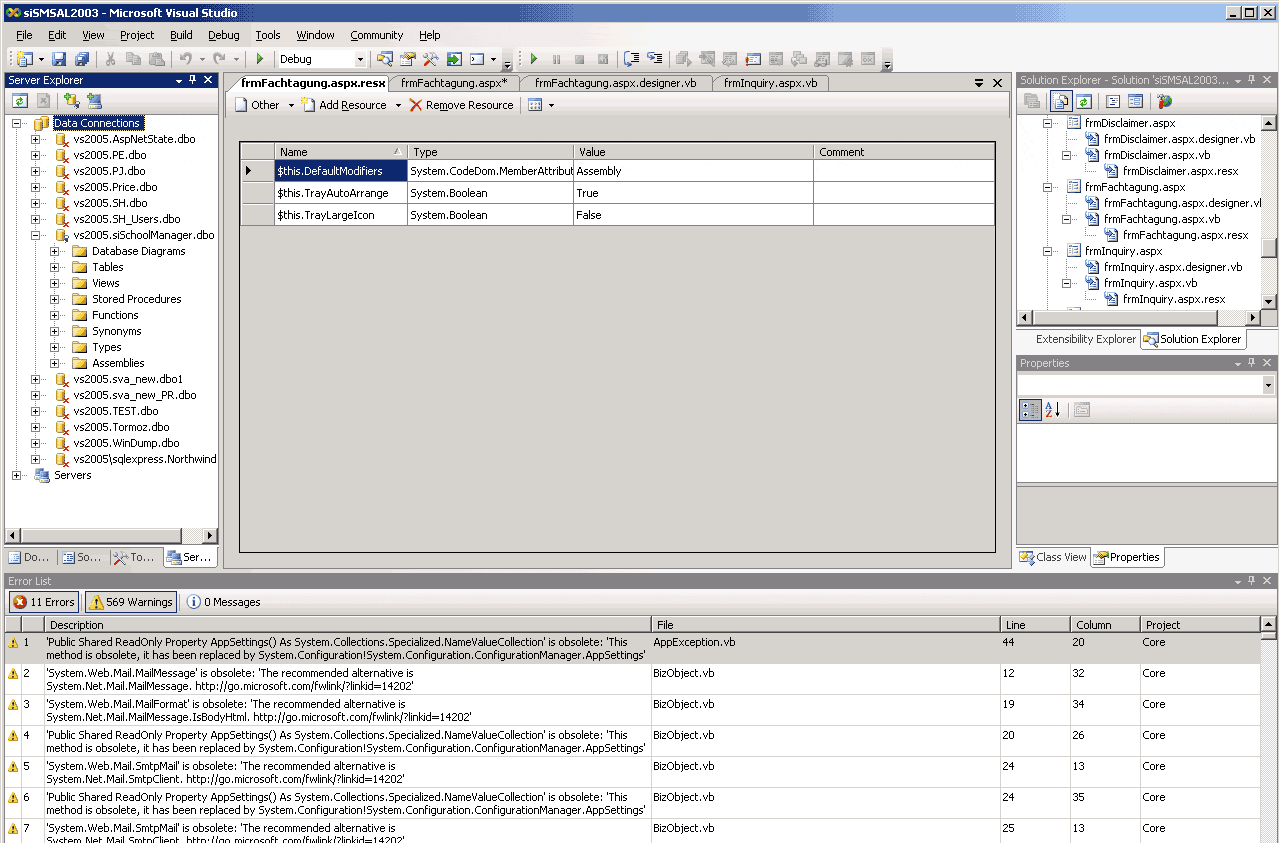Toggle Show All Files in Solution Explorer
This screenshot has width=1279, height=843.
pyautogui.click(x=1061, y=101)
